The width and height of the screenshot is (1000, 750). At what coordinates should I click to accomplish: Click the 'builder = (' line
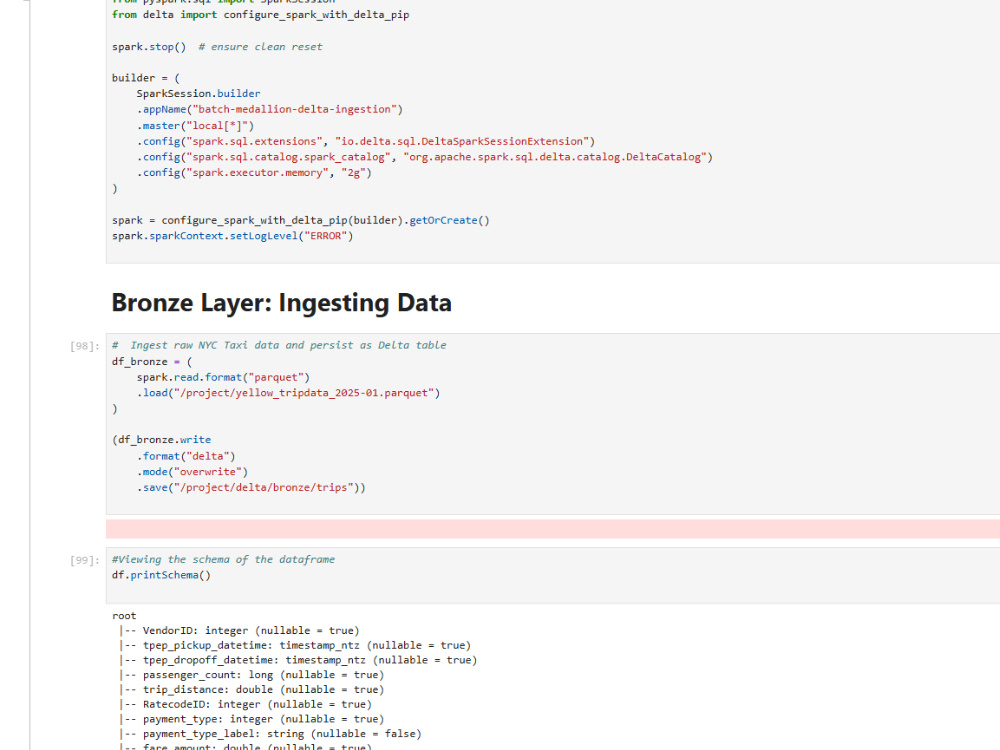pyautogui.click(x=146, y=78)
